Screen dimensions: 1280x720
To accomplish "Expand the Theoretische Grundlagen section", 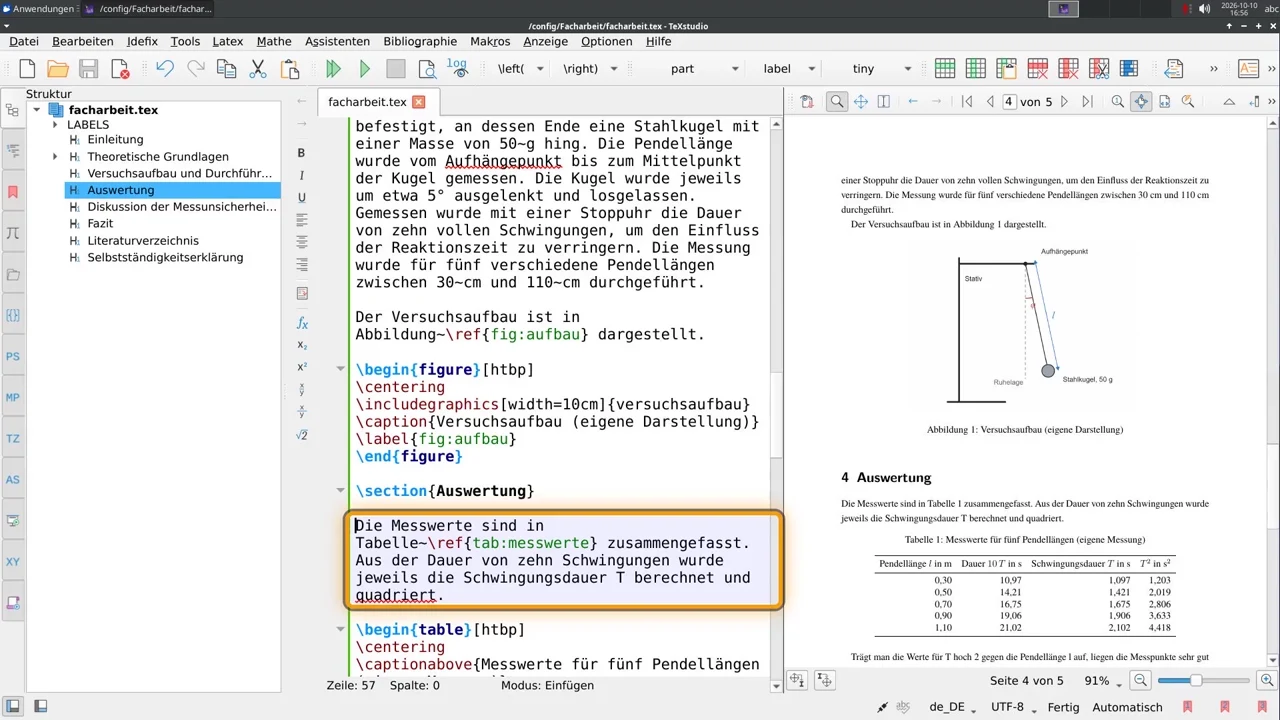I will [x=56, y=157].
